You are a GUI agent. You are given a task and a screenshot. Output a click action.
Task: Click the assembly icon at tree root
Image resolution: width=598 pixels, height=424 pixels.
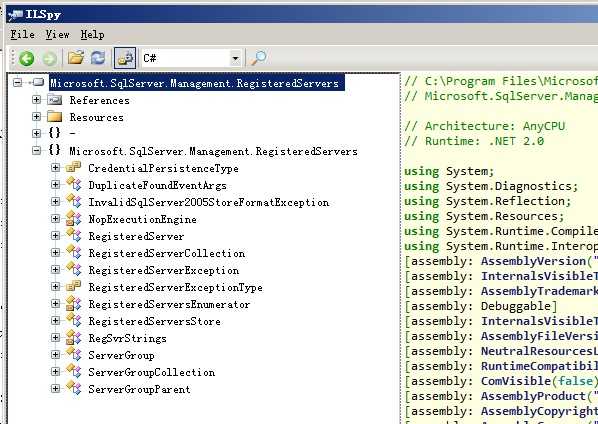pyautogui.click(x=38, y=82)
